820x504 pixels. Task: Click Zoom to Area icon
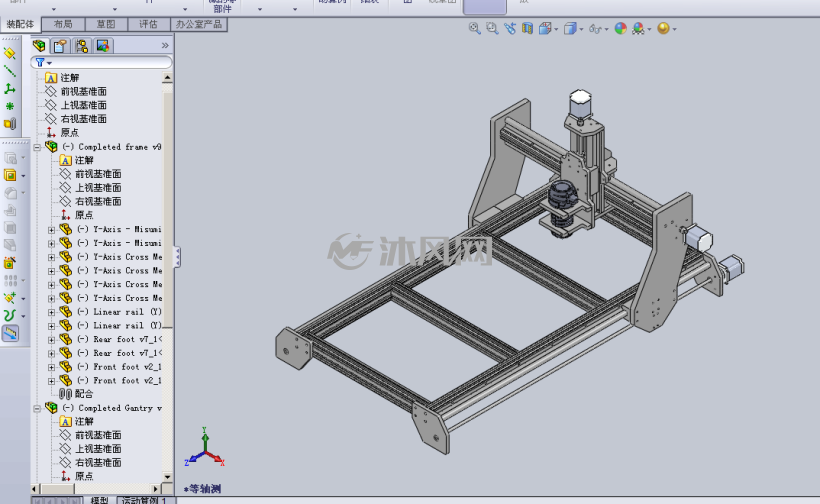coord(492,28)
